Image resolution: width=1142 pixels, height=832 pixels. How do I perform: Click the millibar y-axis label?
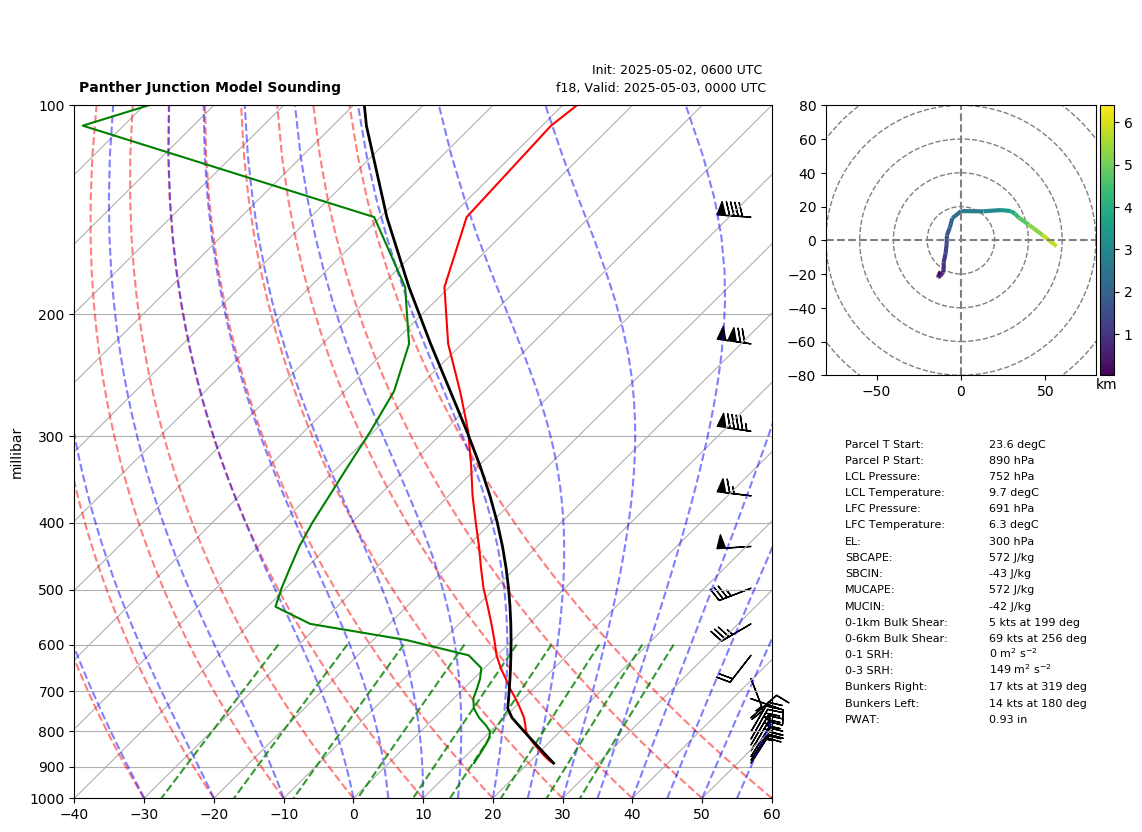pos(17,455)
